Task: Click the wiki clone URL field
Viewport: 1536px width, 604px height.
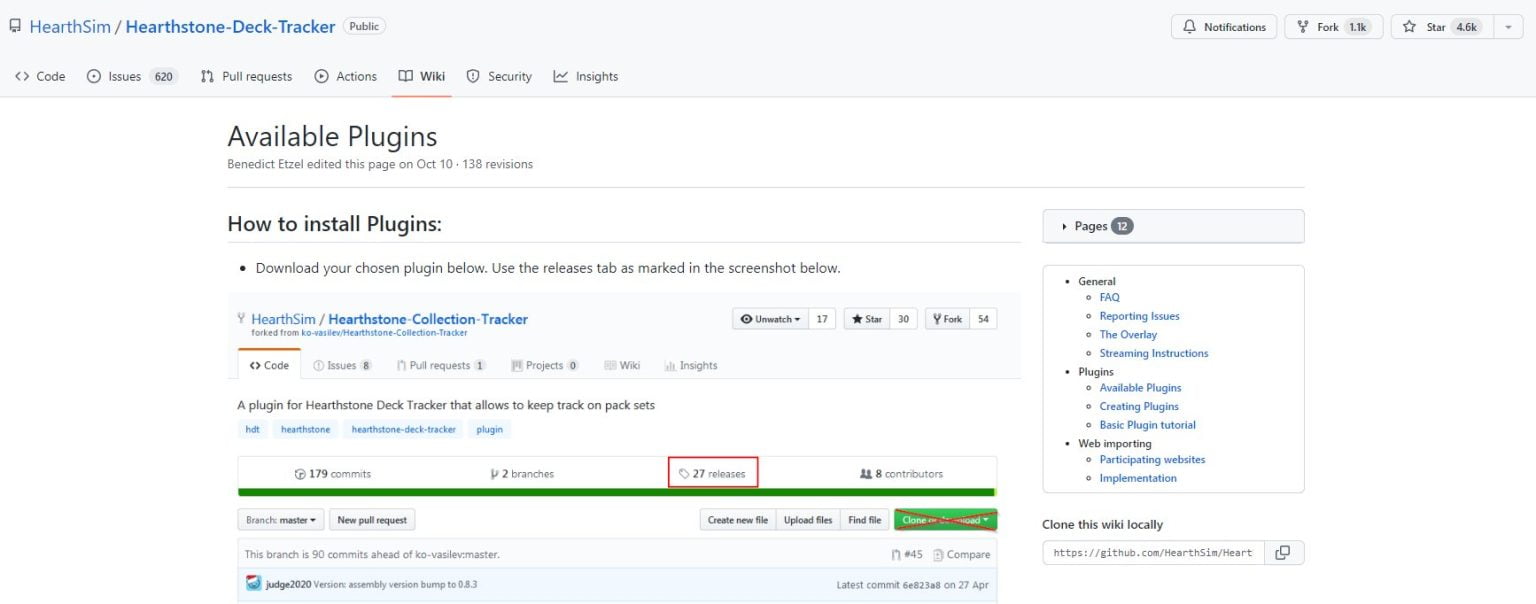Action: click(1153, 553)
